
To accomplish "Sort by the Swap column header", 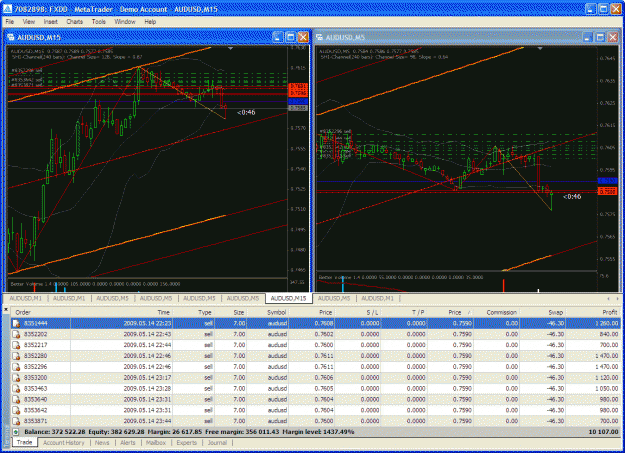I will 542,312.
